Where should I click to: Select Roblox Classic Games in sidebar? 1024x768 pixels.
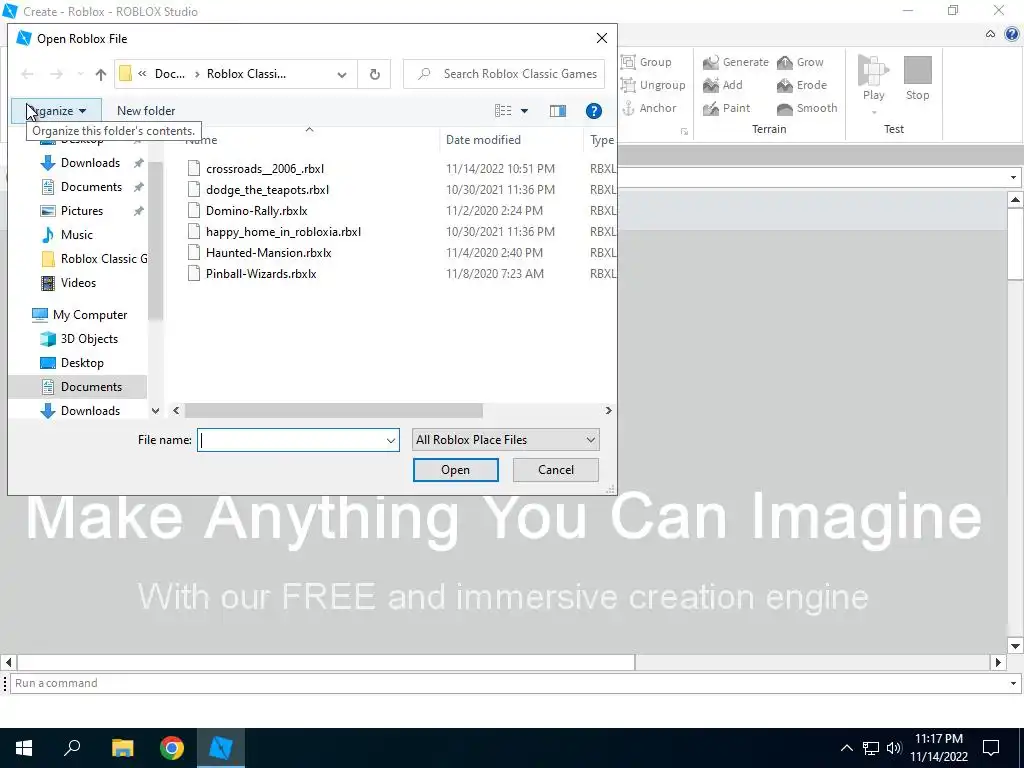click(94, 259)
